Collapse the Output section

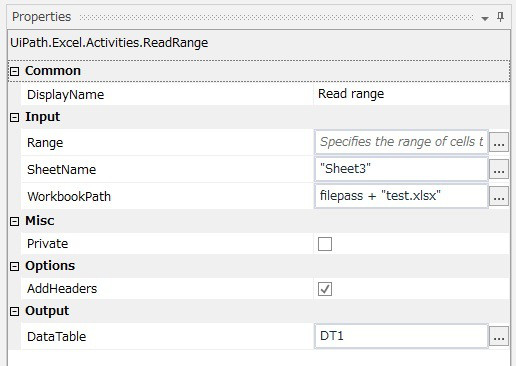(x=14, y=311)
